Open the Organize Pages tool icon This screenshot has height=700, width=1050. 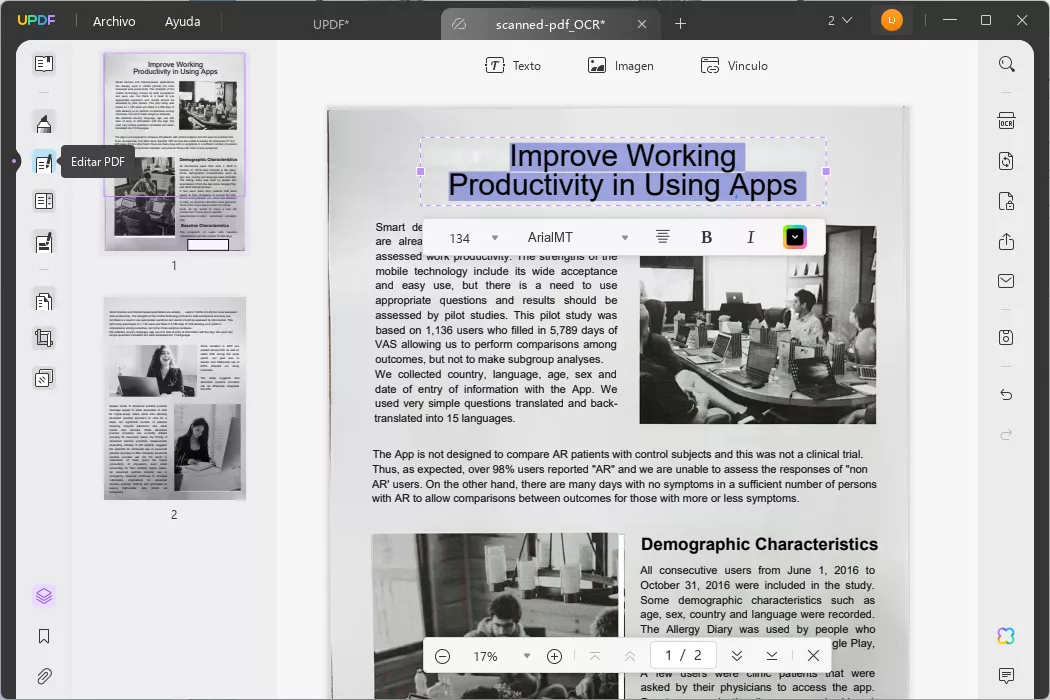pyautogui.click(x=44, y=301)
